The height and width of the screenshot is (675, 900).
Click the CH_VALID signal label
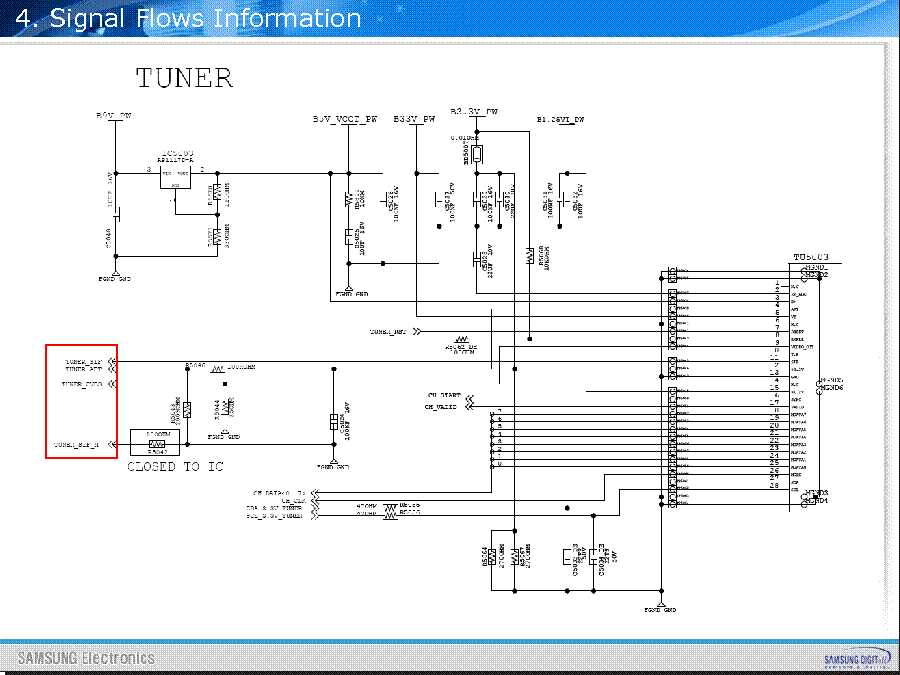tap(440, 406)
